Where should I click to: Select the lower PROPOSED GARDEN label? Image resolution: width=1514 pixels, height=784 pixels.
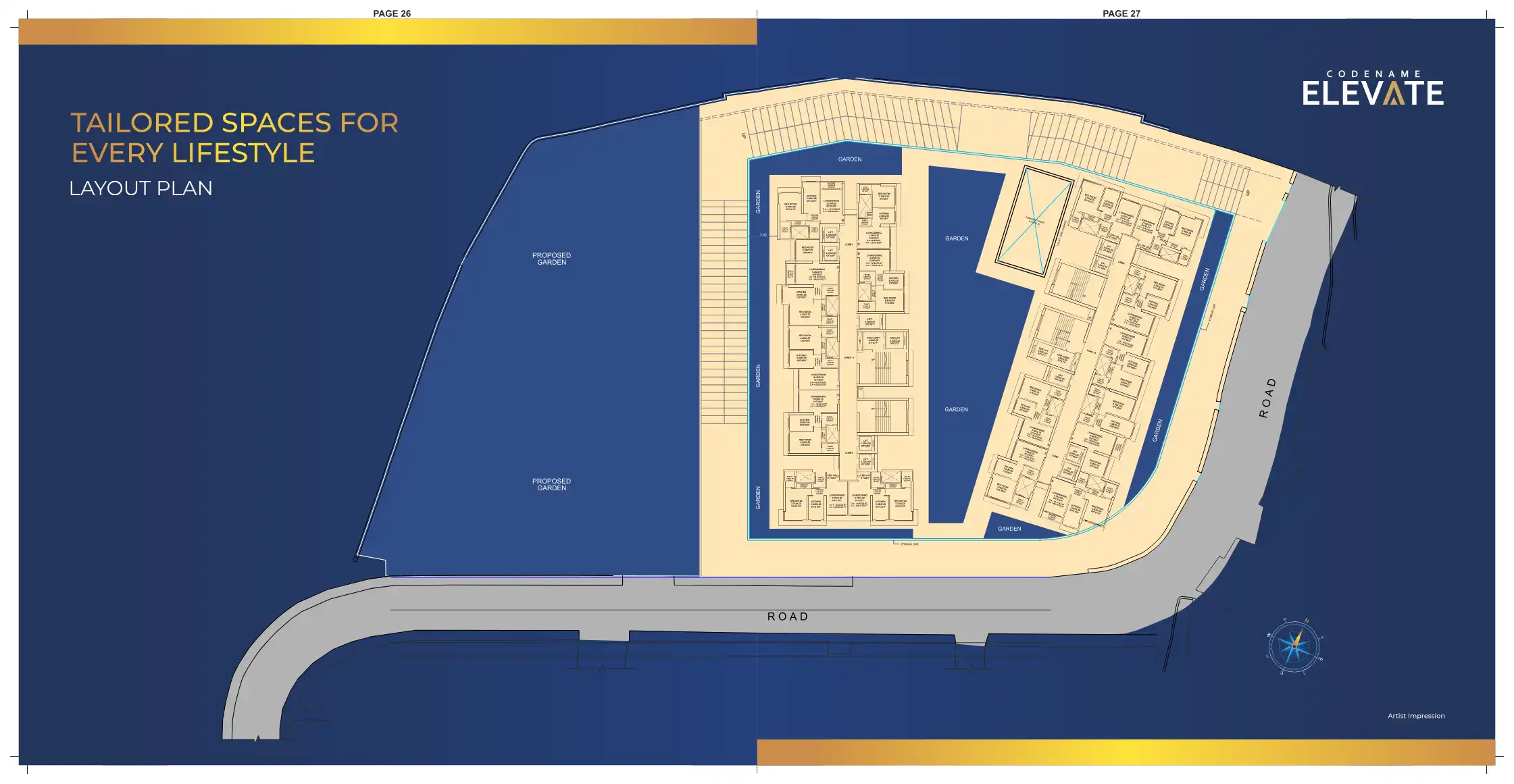point(551,484)
